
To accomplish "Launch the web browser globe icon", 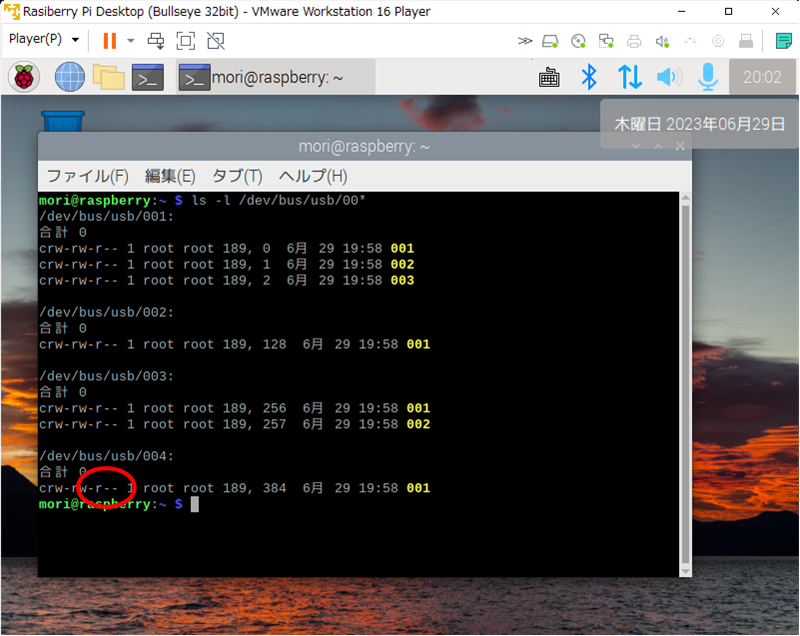I will pyautogui.click(x=70, y=77).
